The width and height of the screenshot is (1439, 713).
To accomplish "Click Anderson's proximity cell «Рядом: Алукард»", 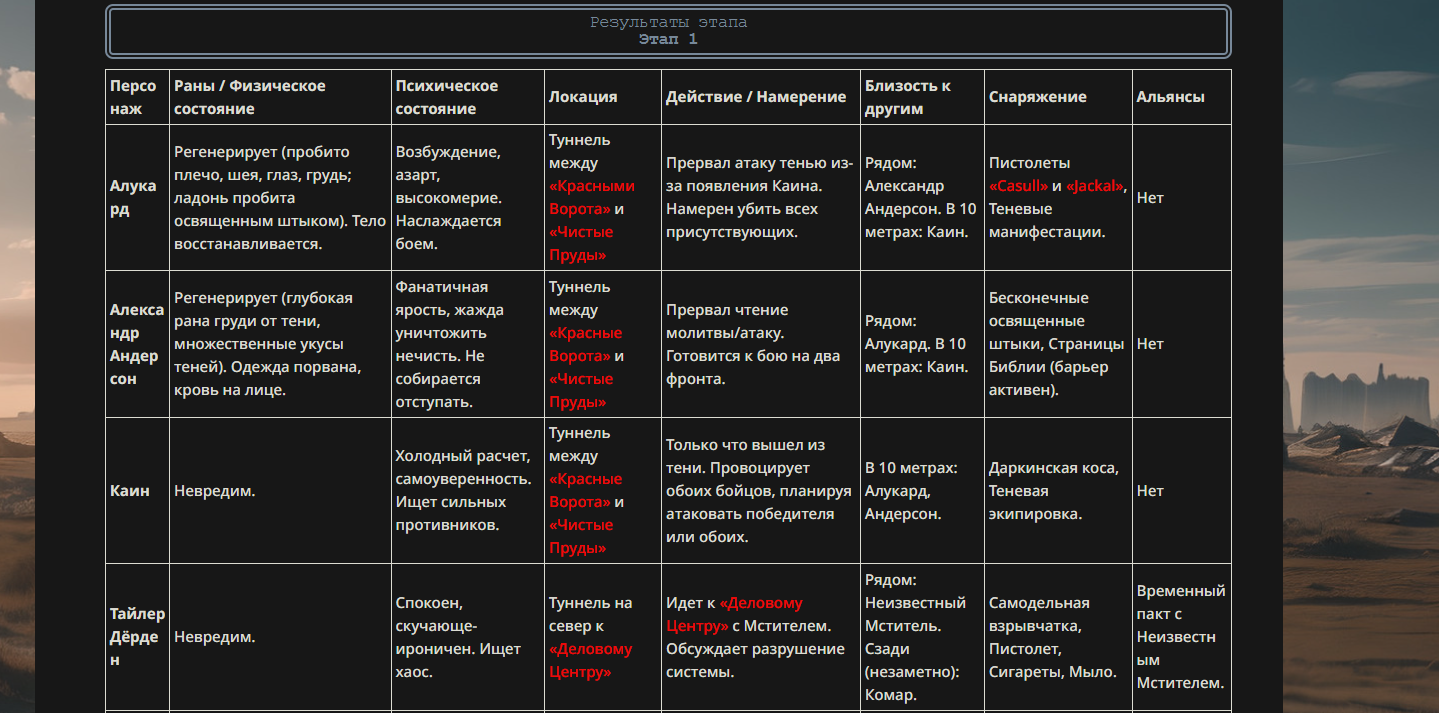I will pos(922,344).
